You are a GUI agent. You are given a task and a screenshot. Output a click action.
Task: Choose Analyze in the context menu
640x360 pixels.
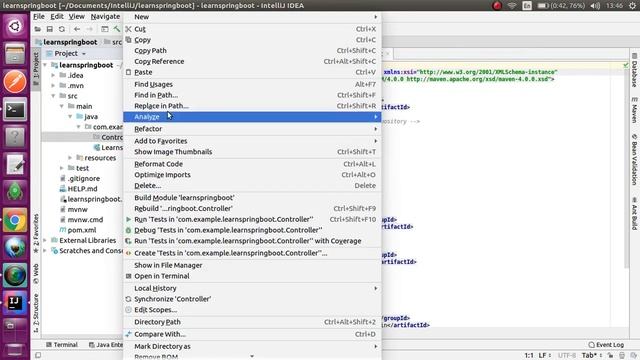pos(252,117)
